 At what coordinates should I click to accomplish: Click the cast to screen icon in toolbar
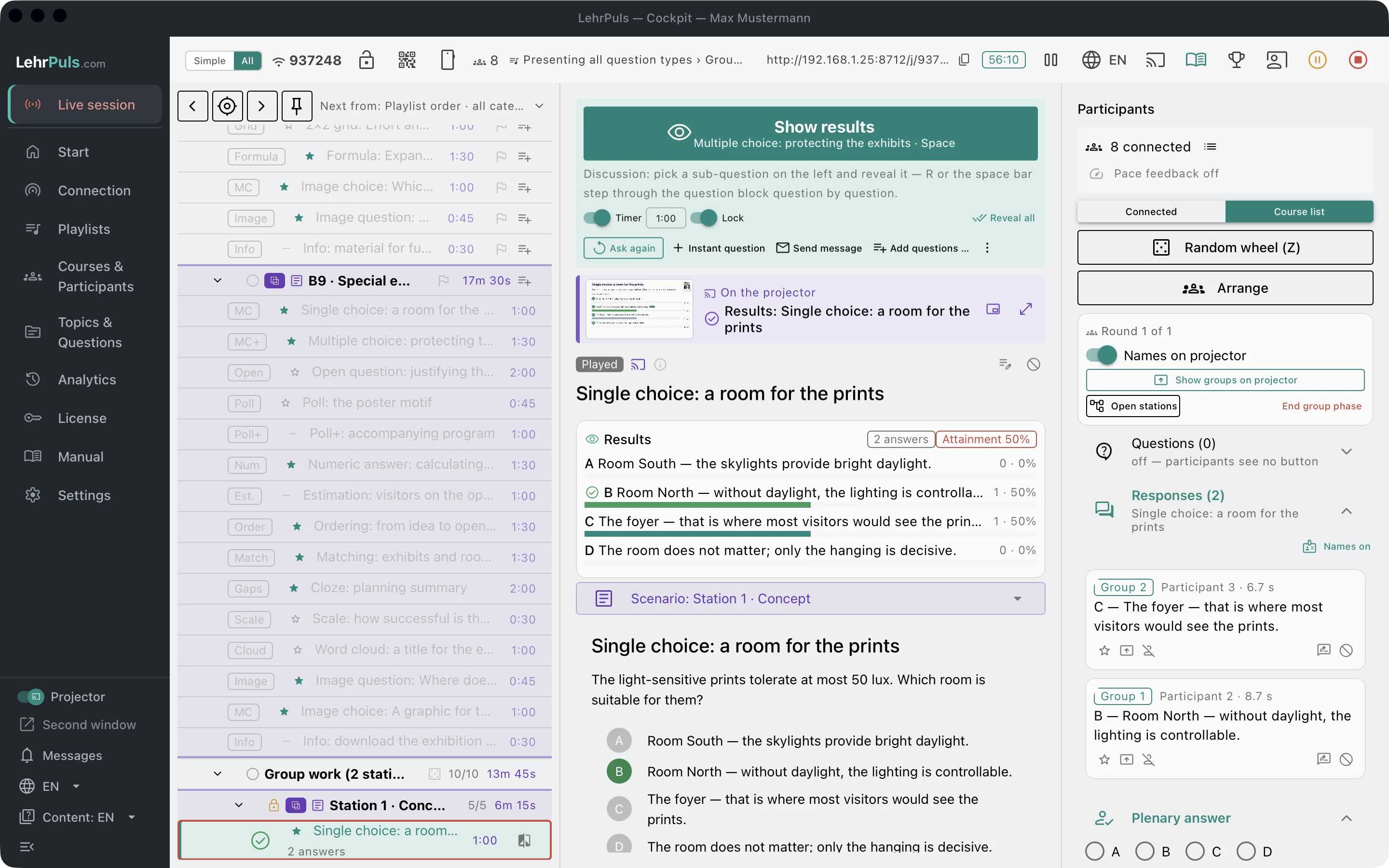click(x=1155, y=60)
